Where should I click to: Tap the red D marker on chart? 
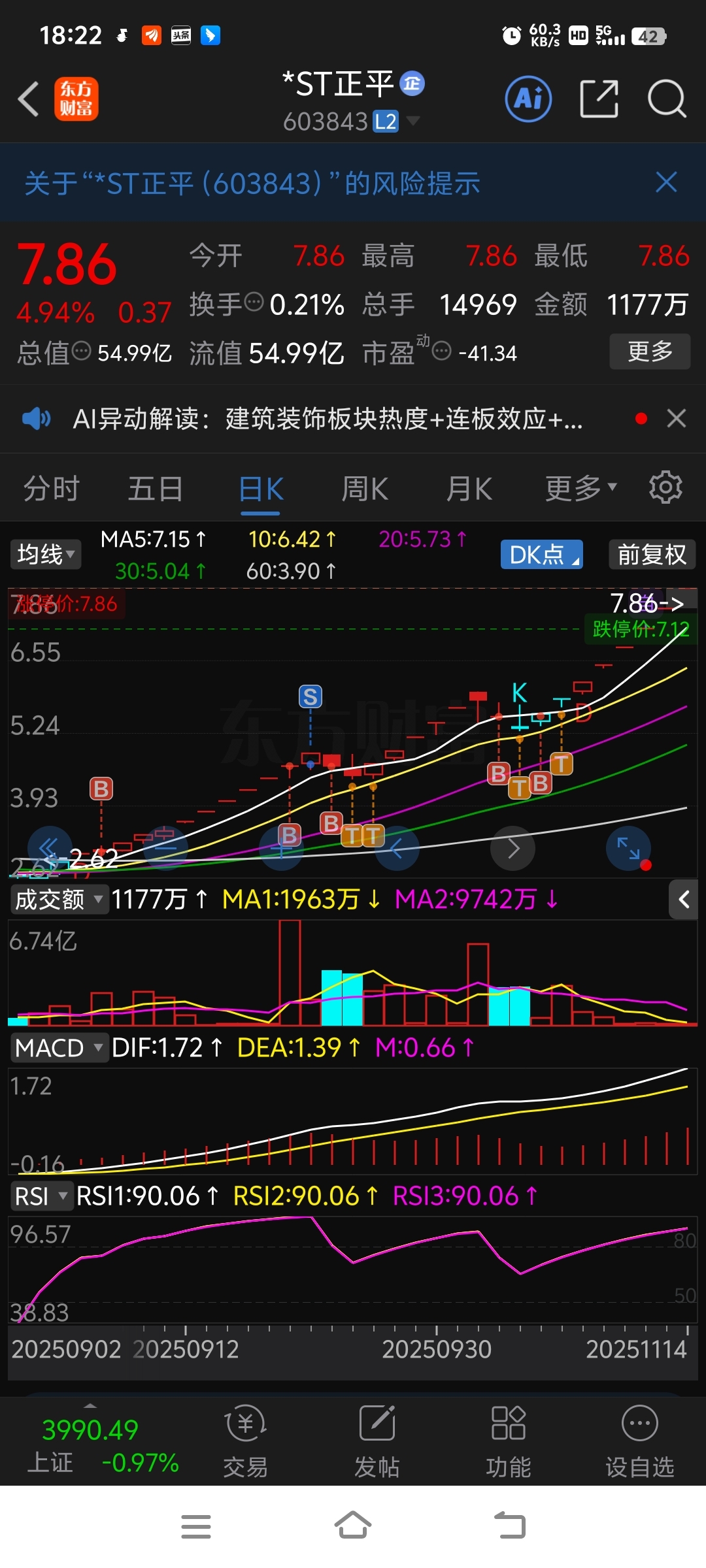tap(583, 713)
